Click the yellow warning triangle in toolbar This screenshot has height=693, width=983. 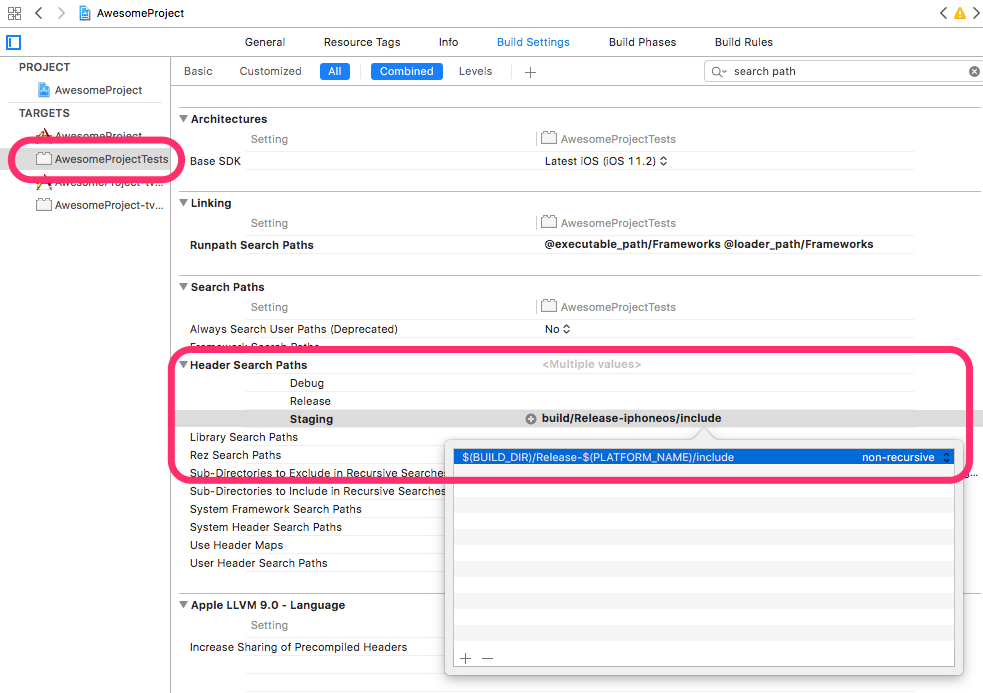tap(960, 13)
